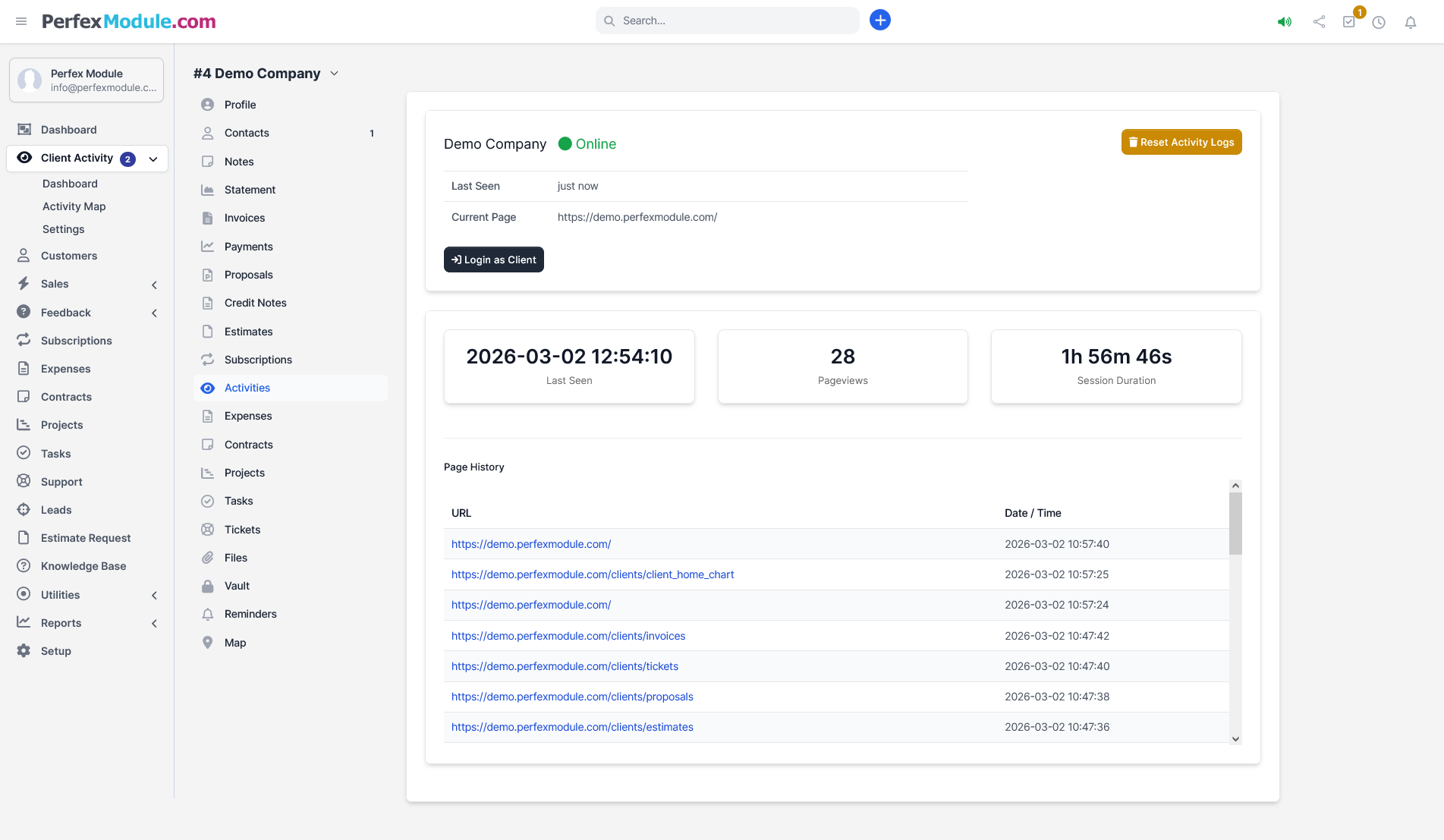
Task: Open the tasks checklist icon with badge
Action: click(1349, 22)
